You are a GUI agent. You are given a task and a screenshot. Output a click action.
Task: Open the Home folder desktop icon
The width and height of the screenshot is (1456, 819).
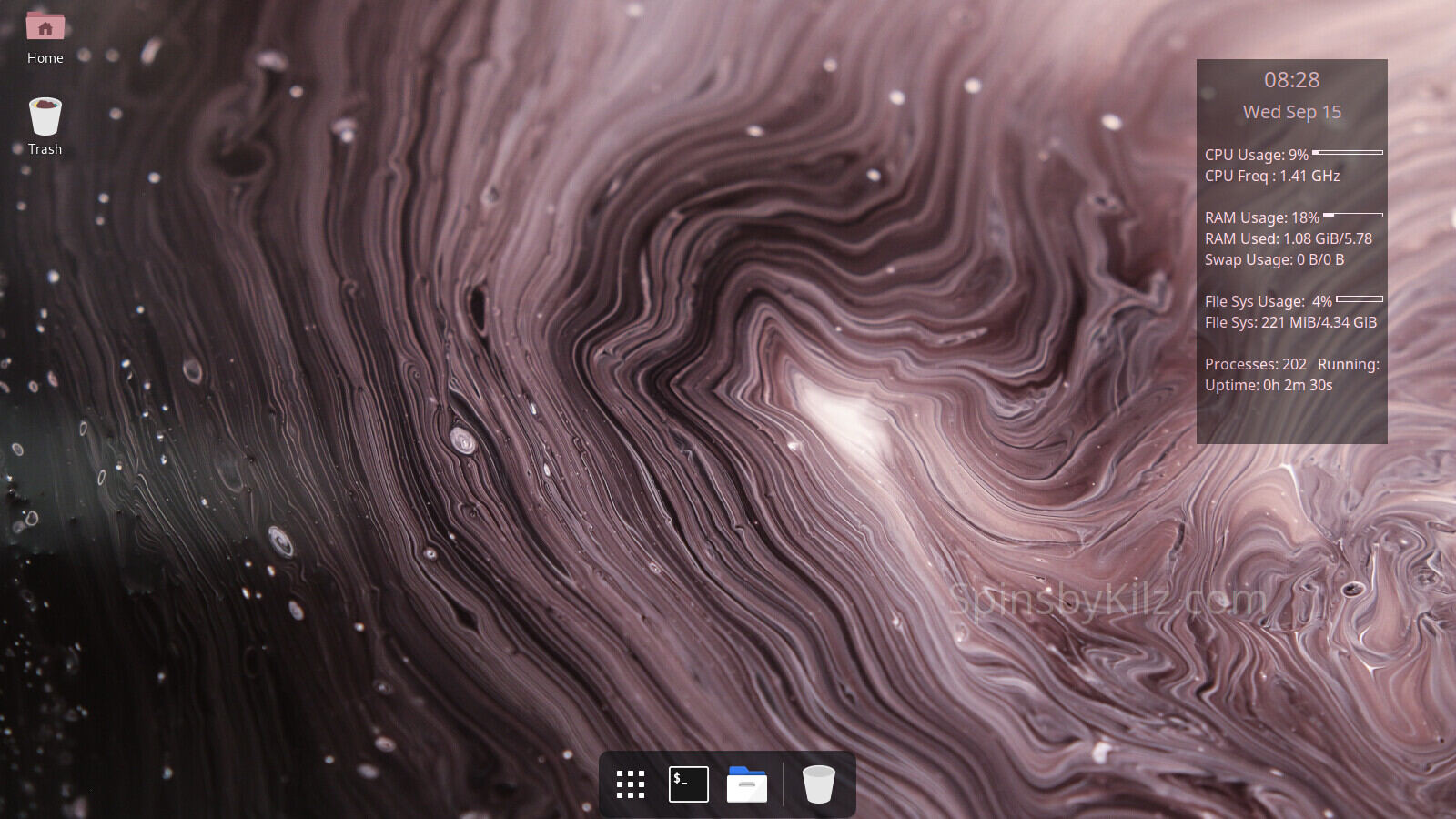pos(45,27)
